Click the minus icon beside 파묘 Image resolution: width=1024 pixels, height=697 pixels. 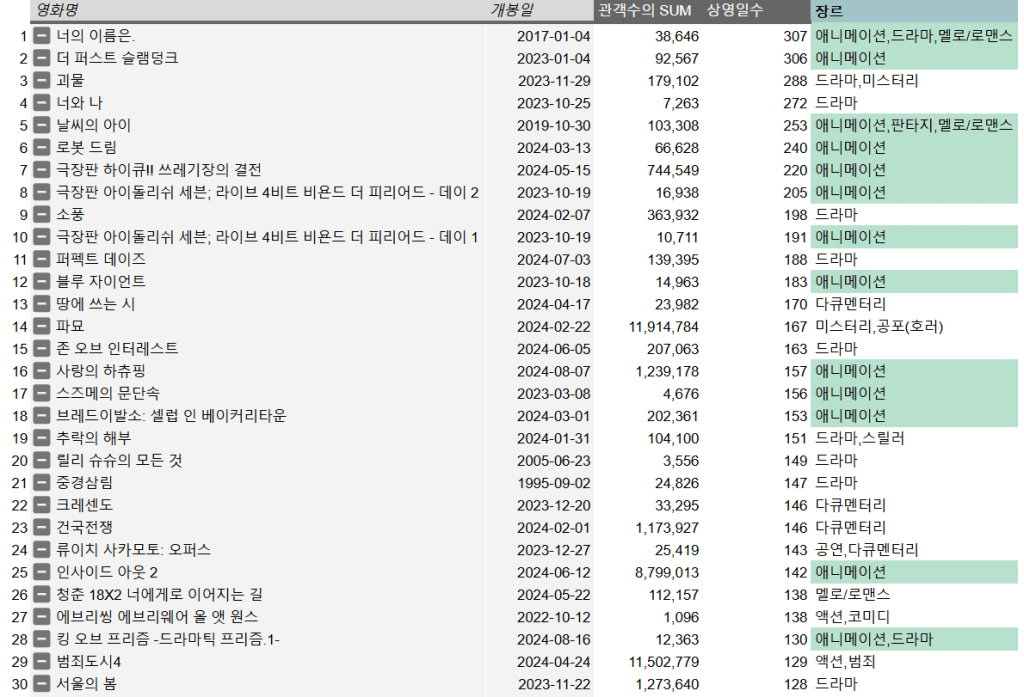41,326
